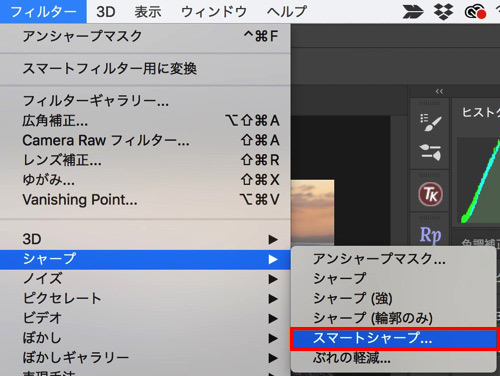Select アンシャープマスク... in the sharpen submenu

click(x=393, y=259)
